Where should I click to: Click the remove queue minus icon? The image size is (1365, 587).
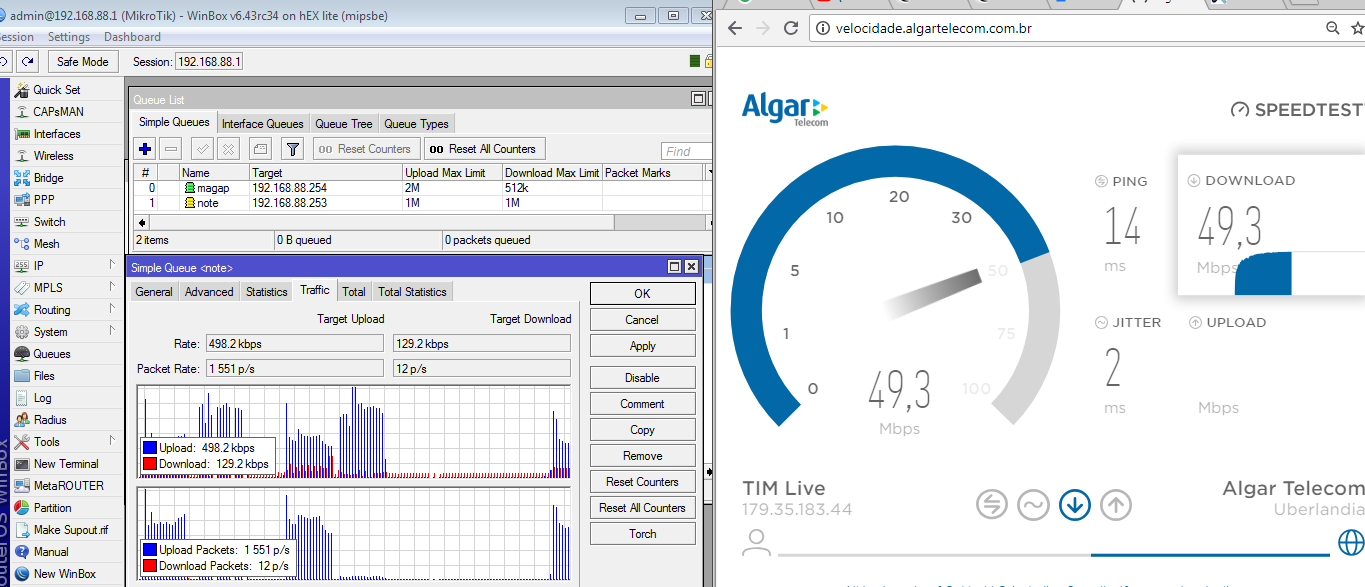coord(171,149)
